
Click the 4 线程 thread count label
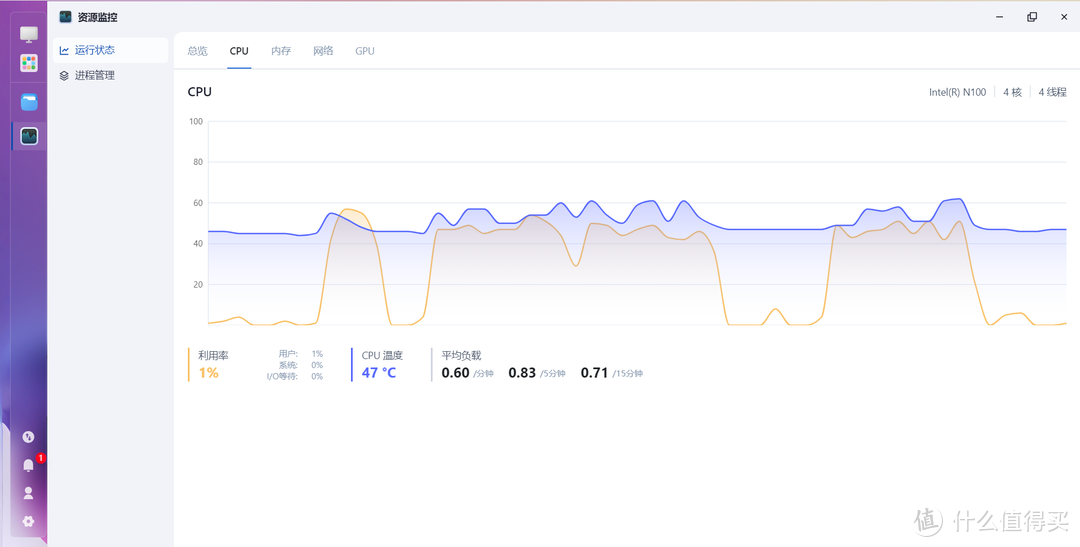[1052, 92]
